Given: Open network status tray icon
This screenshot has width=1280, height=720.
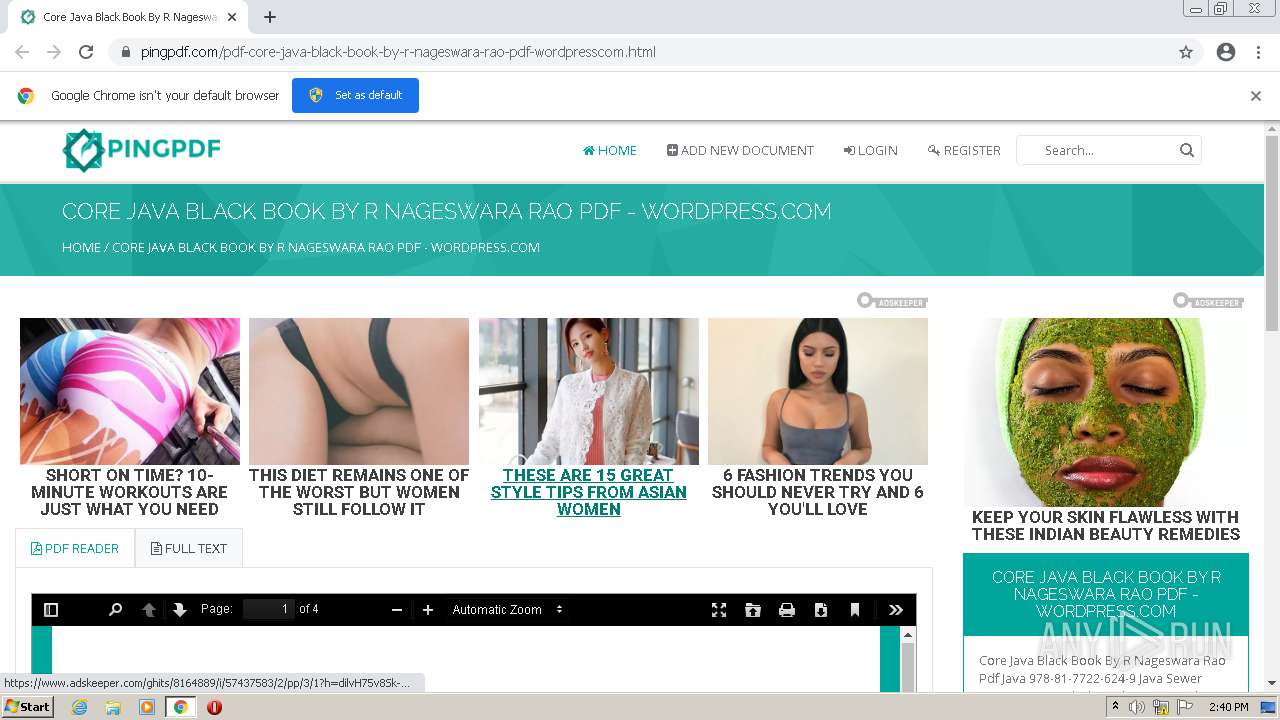Looking at the screenshot, I should point(1161,707).
